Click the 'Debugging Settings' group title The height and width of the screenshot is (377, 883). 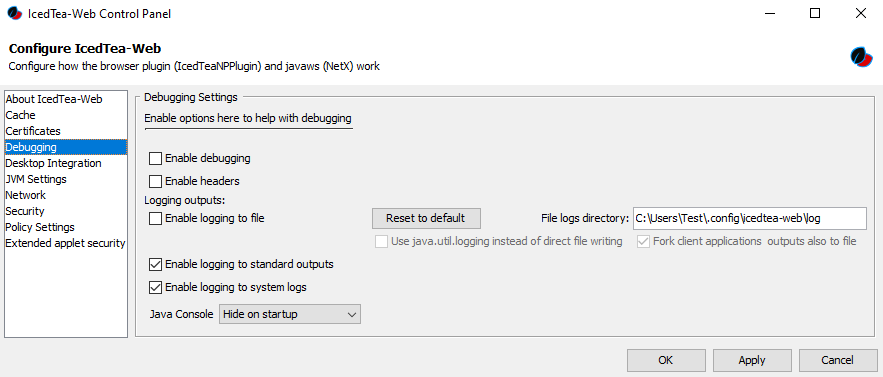[191, 97]
